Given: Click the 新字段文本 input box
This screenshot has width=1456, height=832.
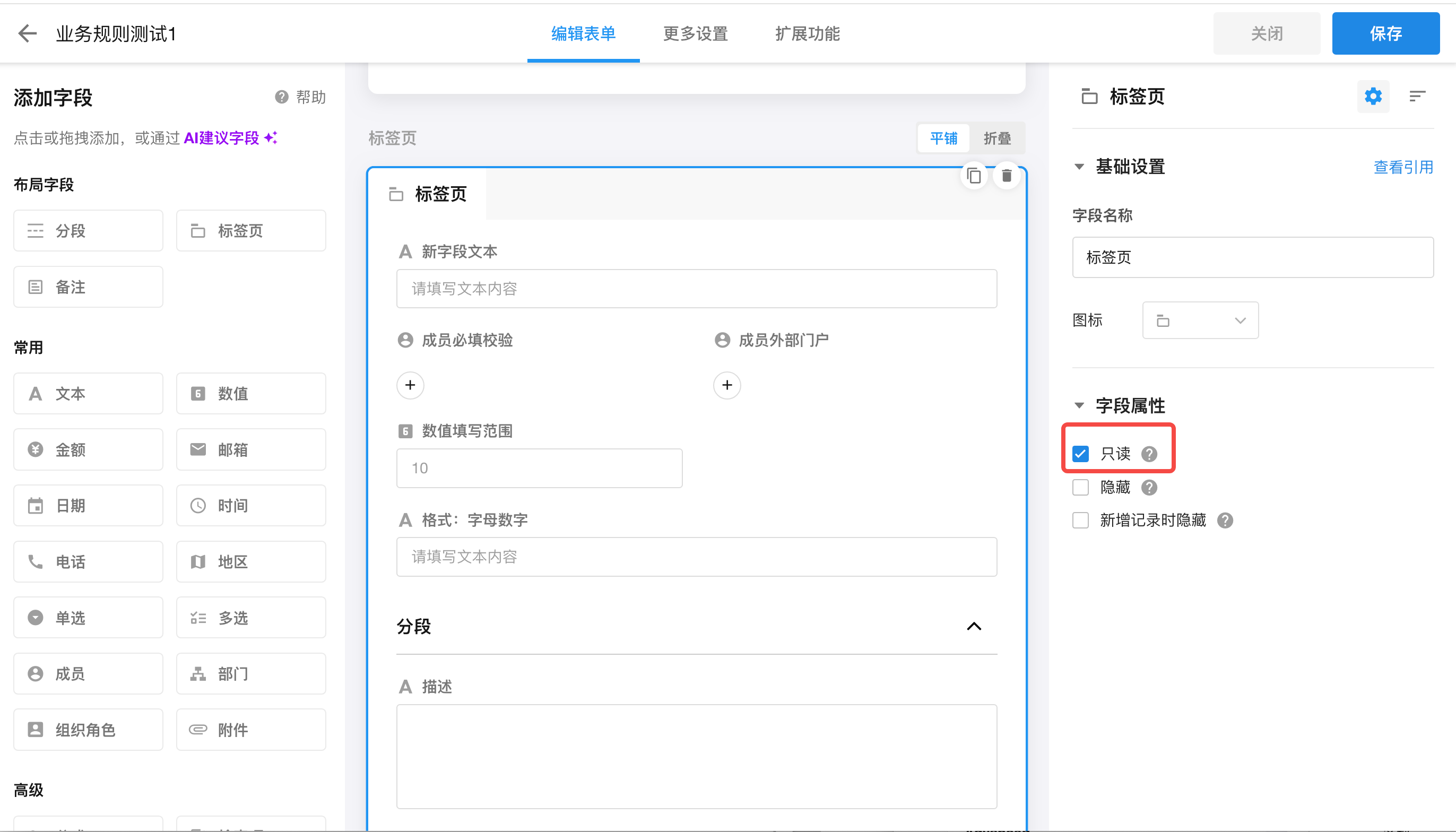Looking at the screenshot, I should [x=697, y=289].
